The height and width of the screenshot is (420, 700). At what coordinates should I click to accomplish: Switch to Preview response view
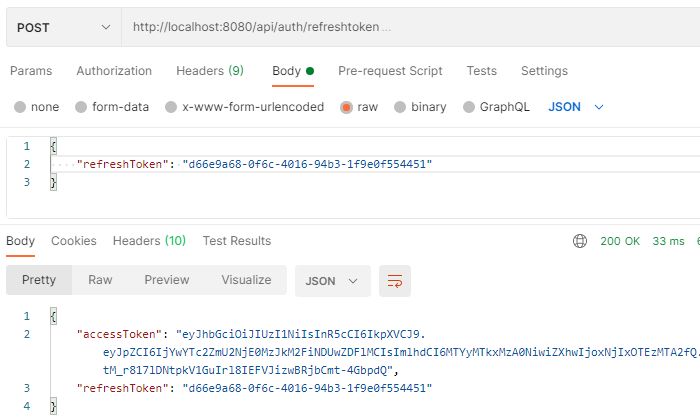click(167, 280)
